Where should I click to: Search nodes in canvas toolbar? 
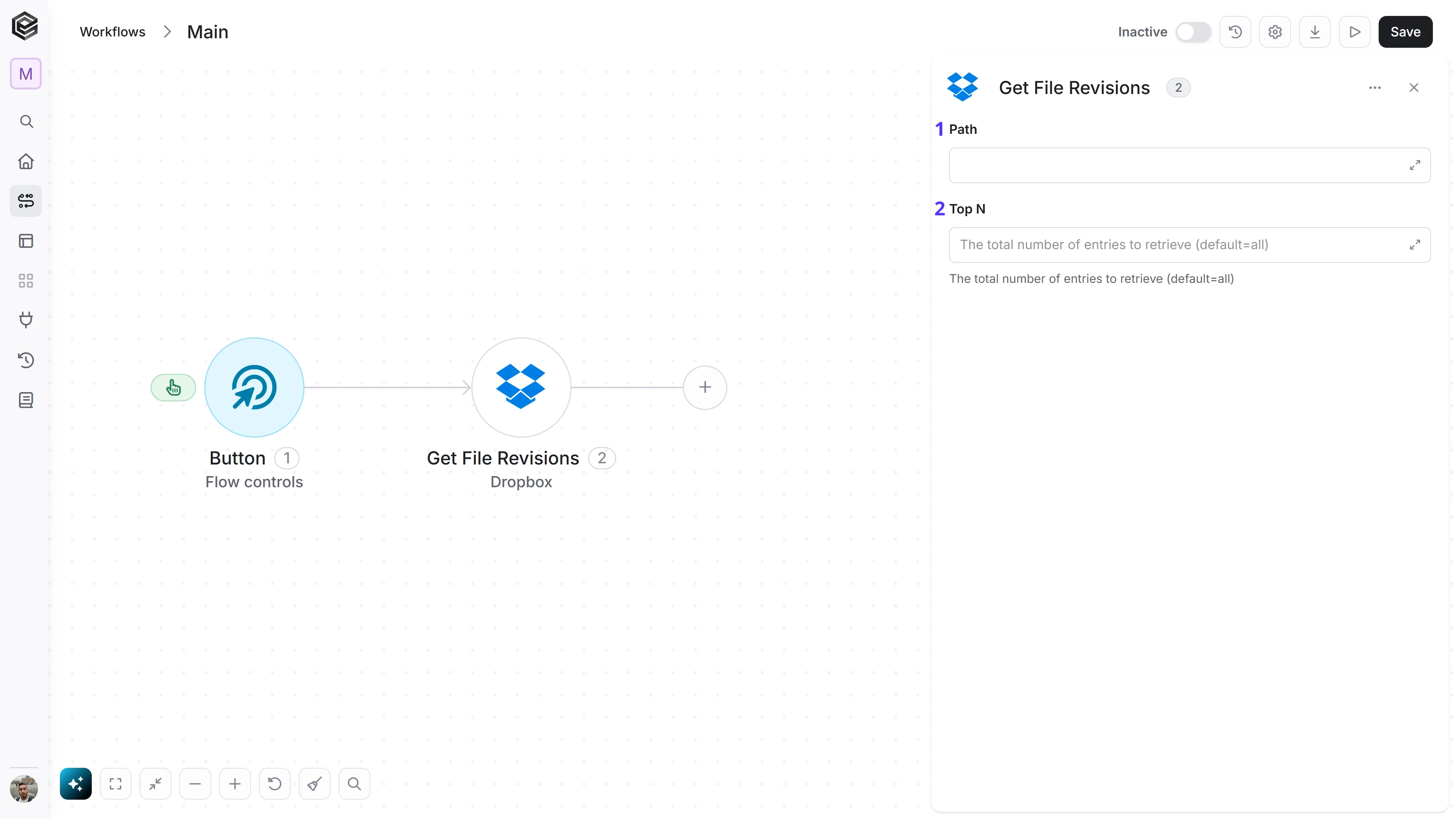355,783
